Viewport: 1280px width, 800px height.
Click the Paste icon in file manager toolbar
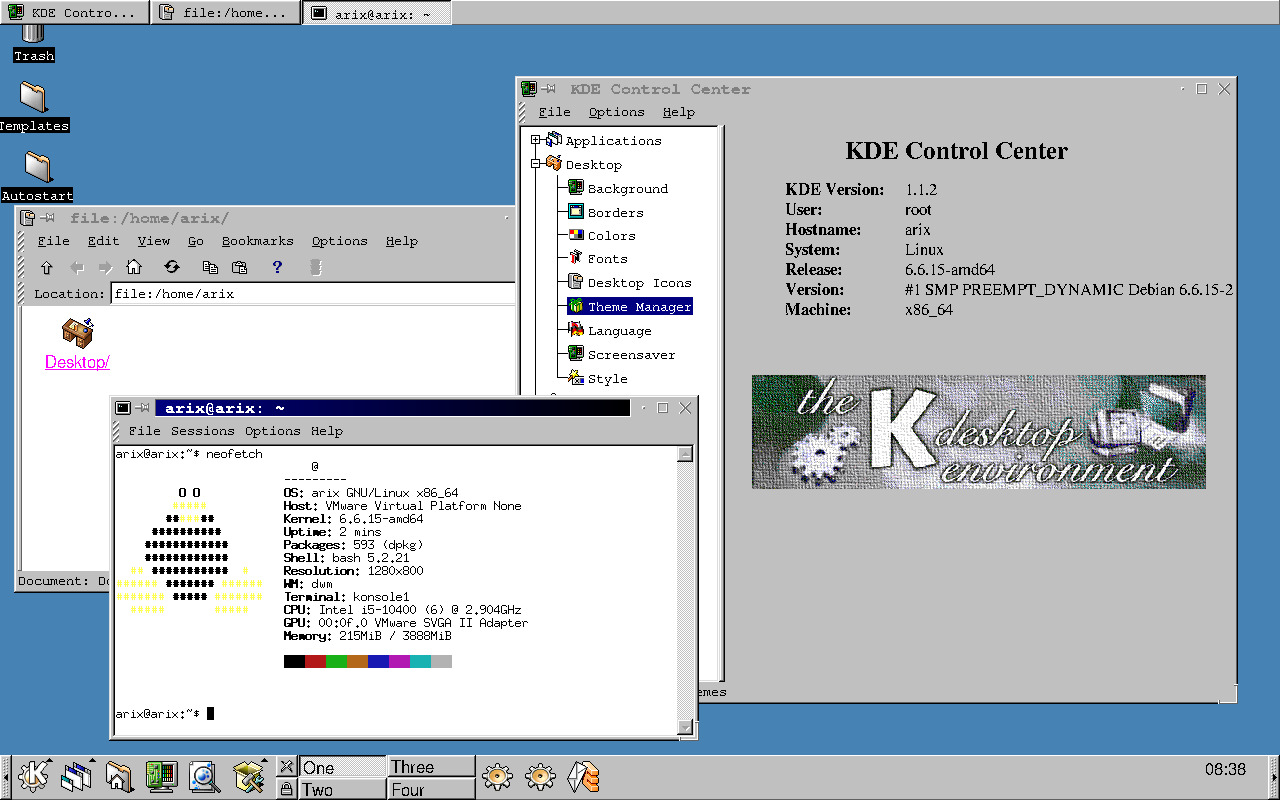(239, 268)
